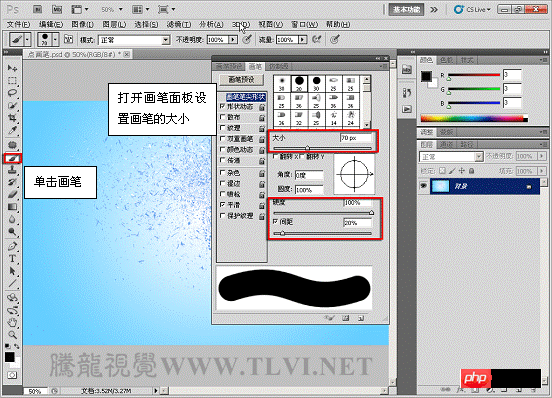Select the Pen tool
The height and width of the screenshot is (398, 552).
(12, 246)
